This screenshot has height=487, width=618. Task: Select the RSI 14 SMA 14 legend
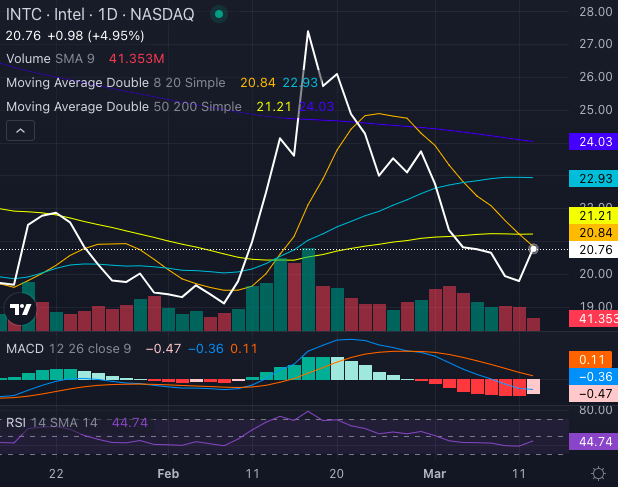click(52, 422)
